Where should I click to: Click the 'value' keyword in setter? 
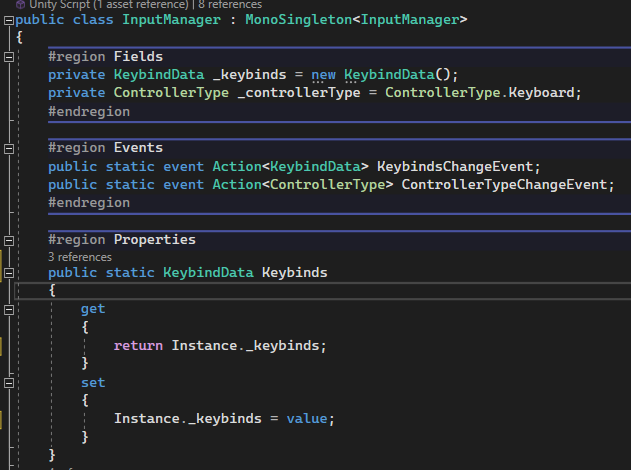pos(307,418)
